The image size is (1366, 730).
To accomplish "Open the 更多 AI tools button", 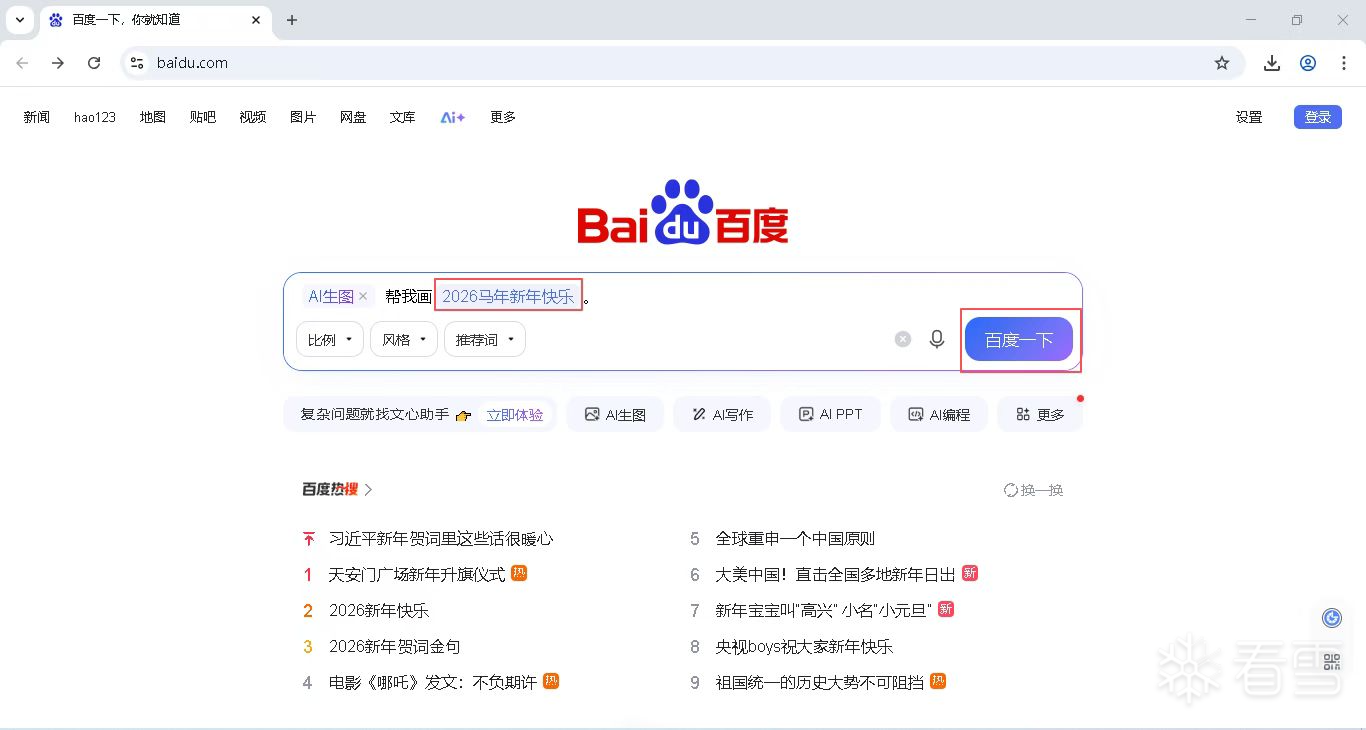I will (x=1040, y=414).
